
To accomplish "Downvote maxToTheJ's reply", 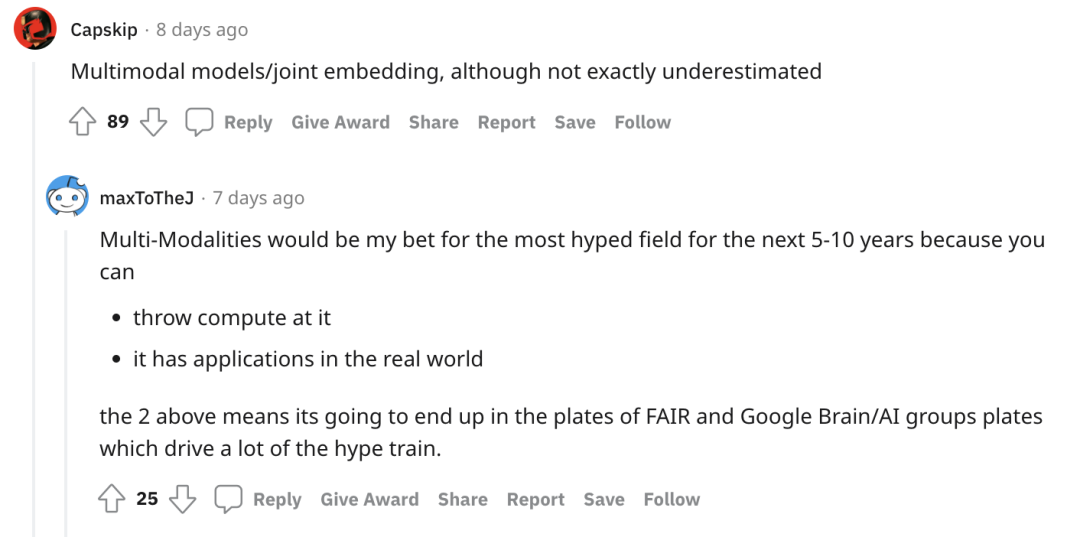I will click(x=182, y=499).
